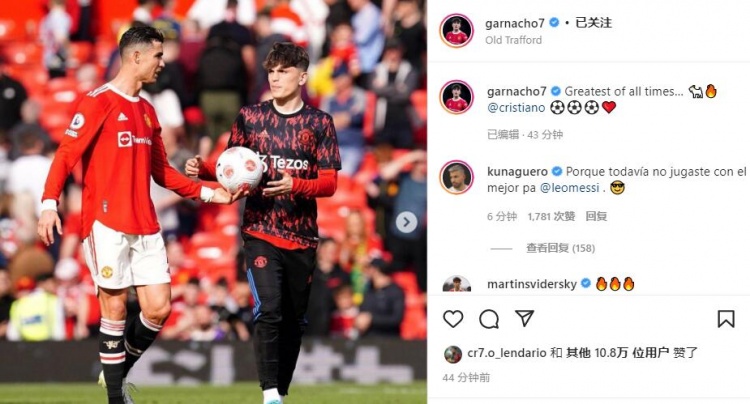Go to next photo with arrow

pos(406,222)
